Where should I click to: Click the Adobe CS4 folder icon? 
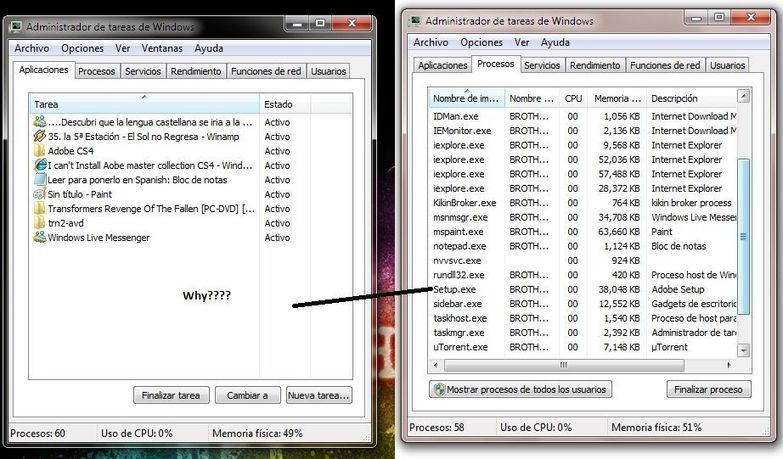(39, 150)
